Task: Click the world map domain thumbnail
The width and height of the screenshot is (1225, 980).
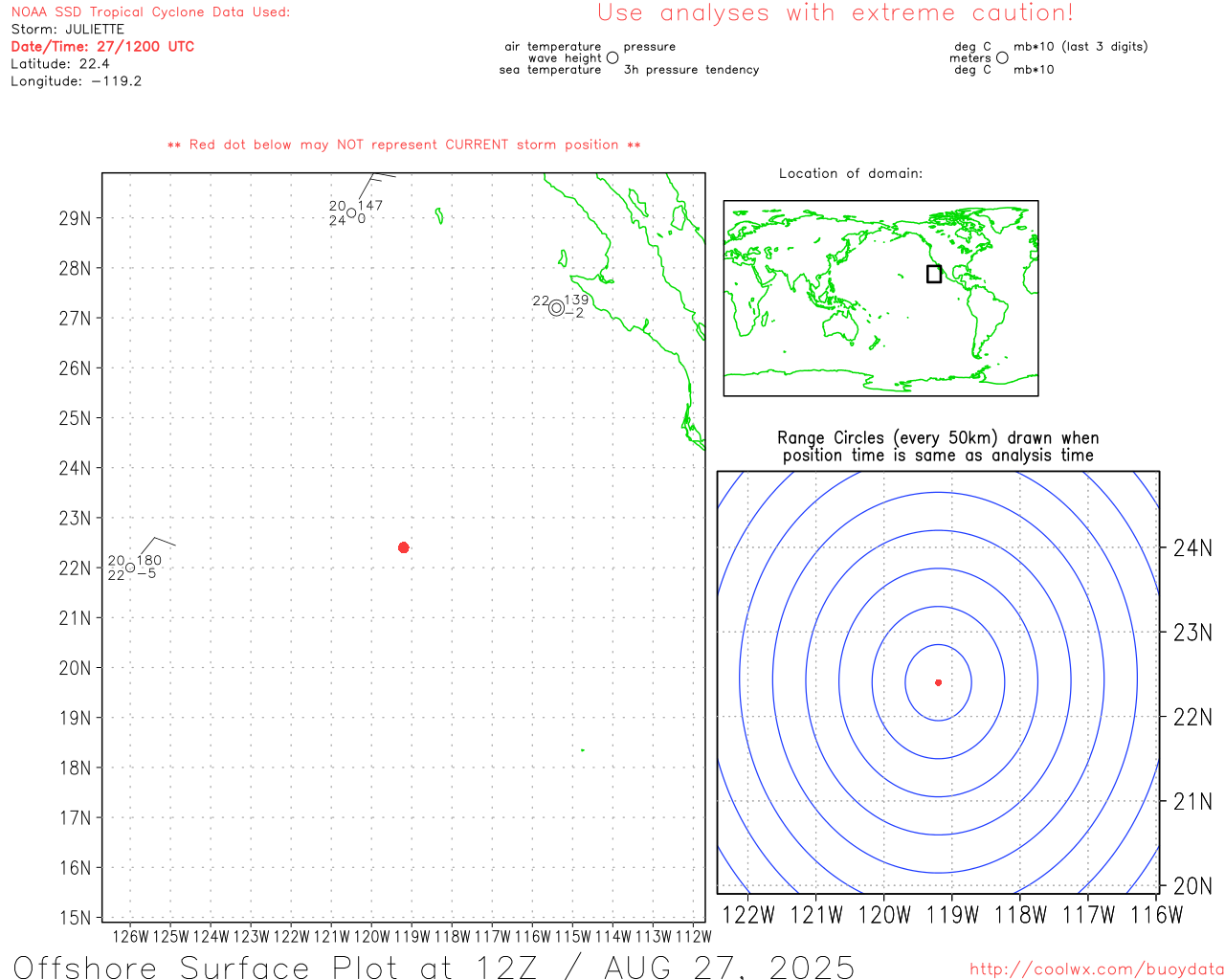Action: 880,299
